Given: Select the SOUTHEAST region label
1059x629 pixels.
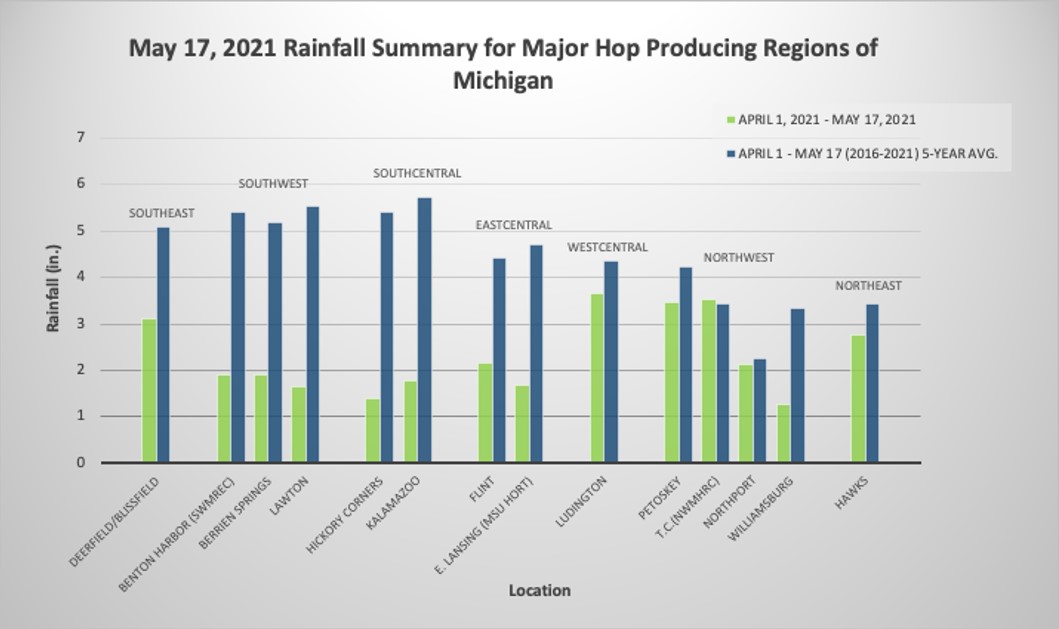Looking at the screenshot, I should pyautogui.click(x=161, y=213).
